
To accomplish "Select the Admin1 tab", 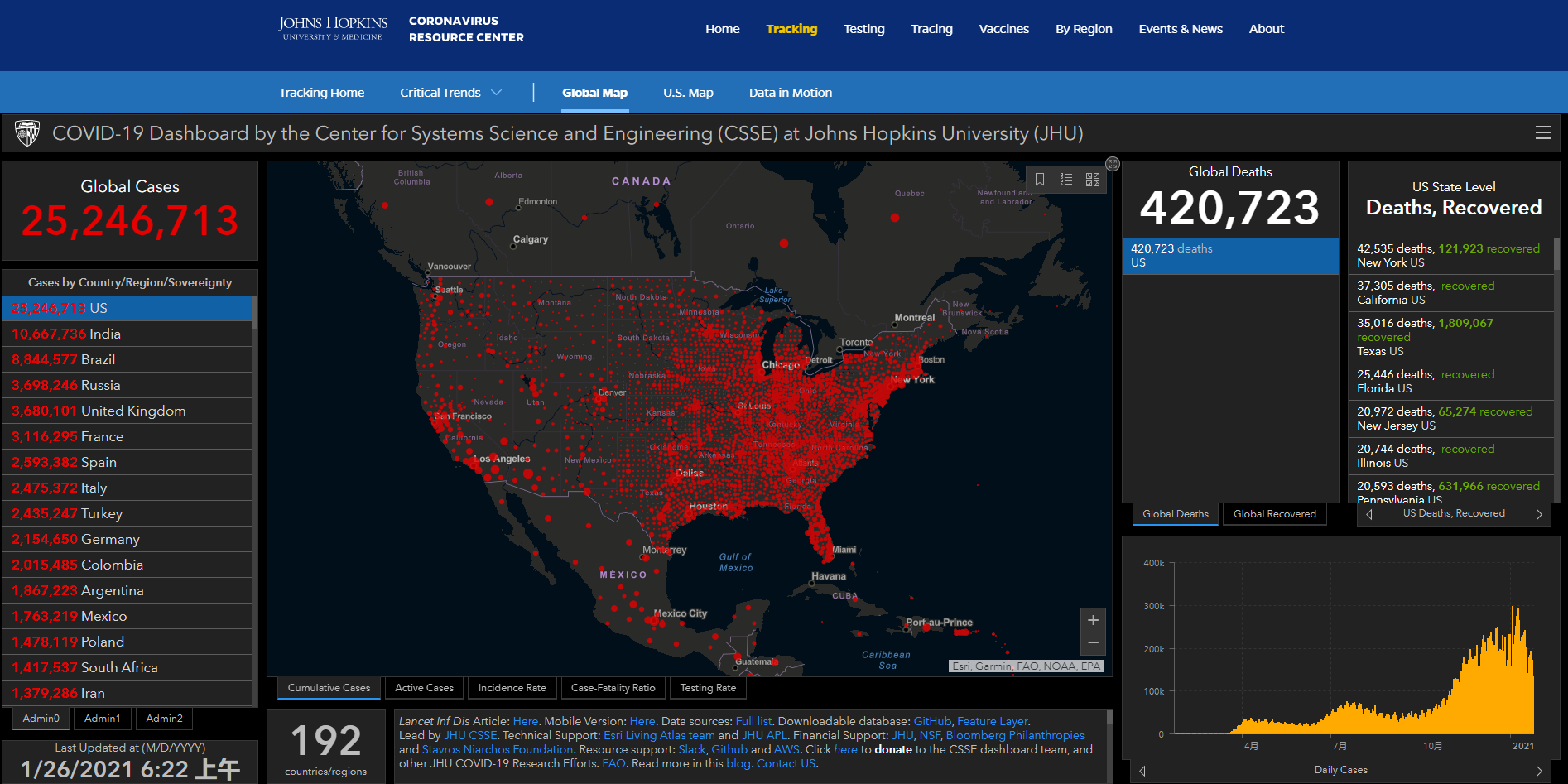I will coord(103,719).
